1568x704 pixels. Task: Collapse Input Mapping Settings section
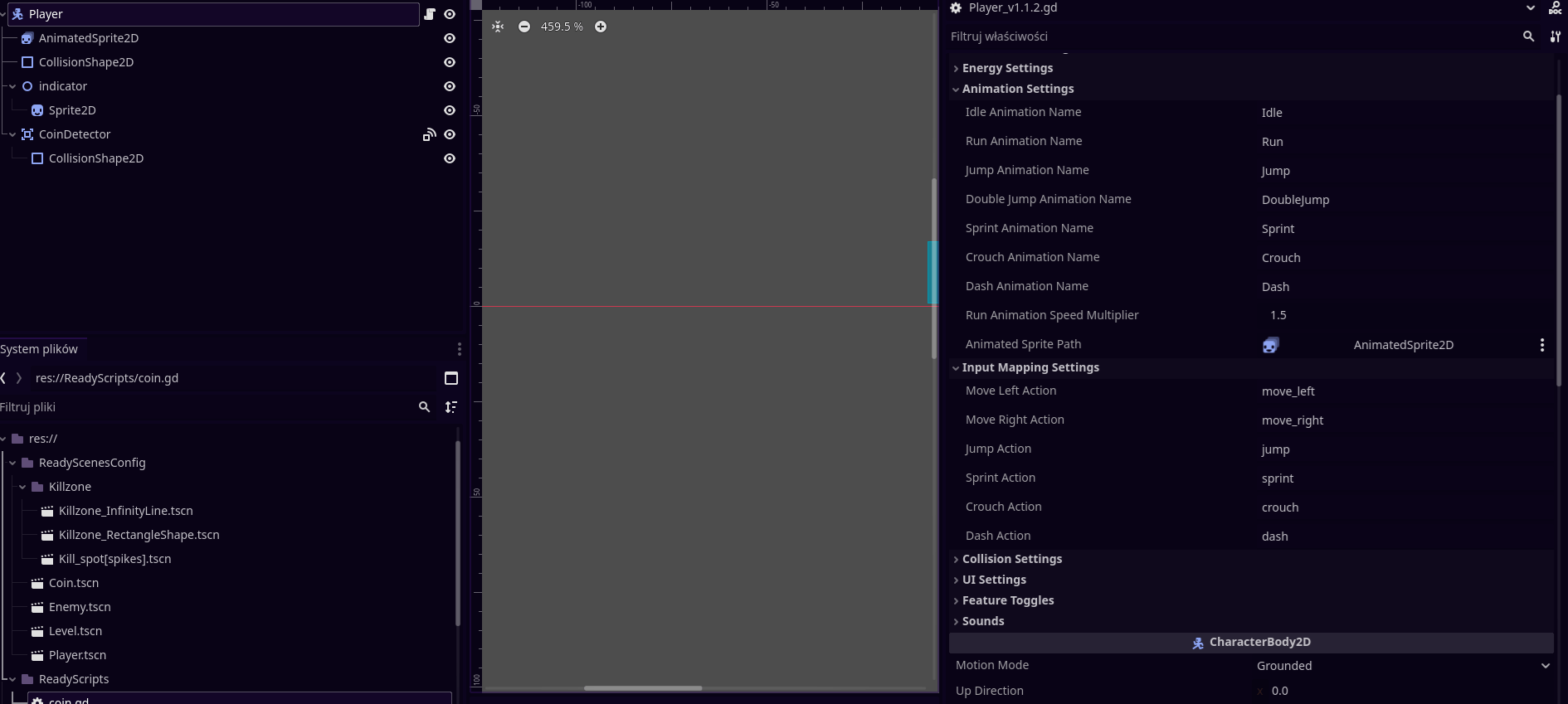click(1251, 367)
